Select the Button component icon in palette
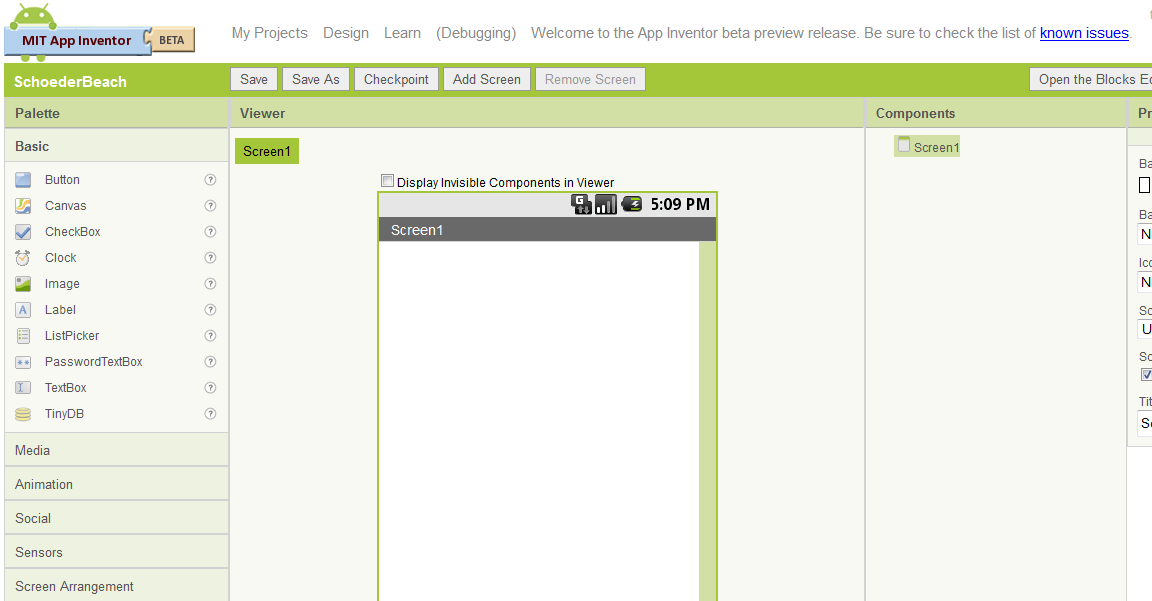Screen dimensions: 1152x601 [23, 180]
